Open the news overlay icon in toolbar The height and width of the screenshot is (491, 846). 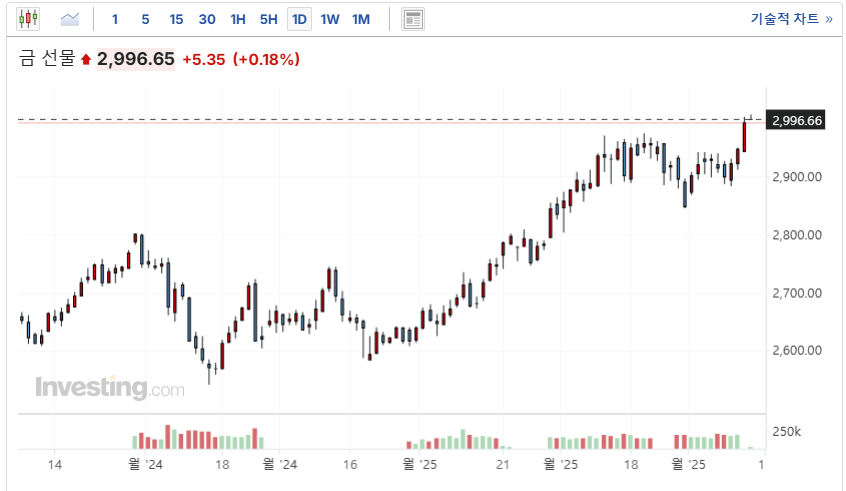click(413, 19)
